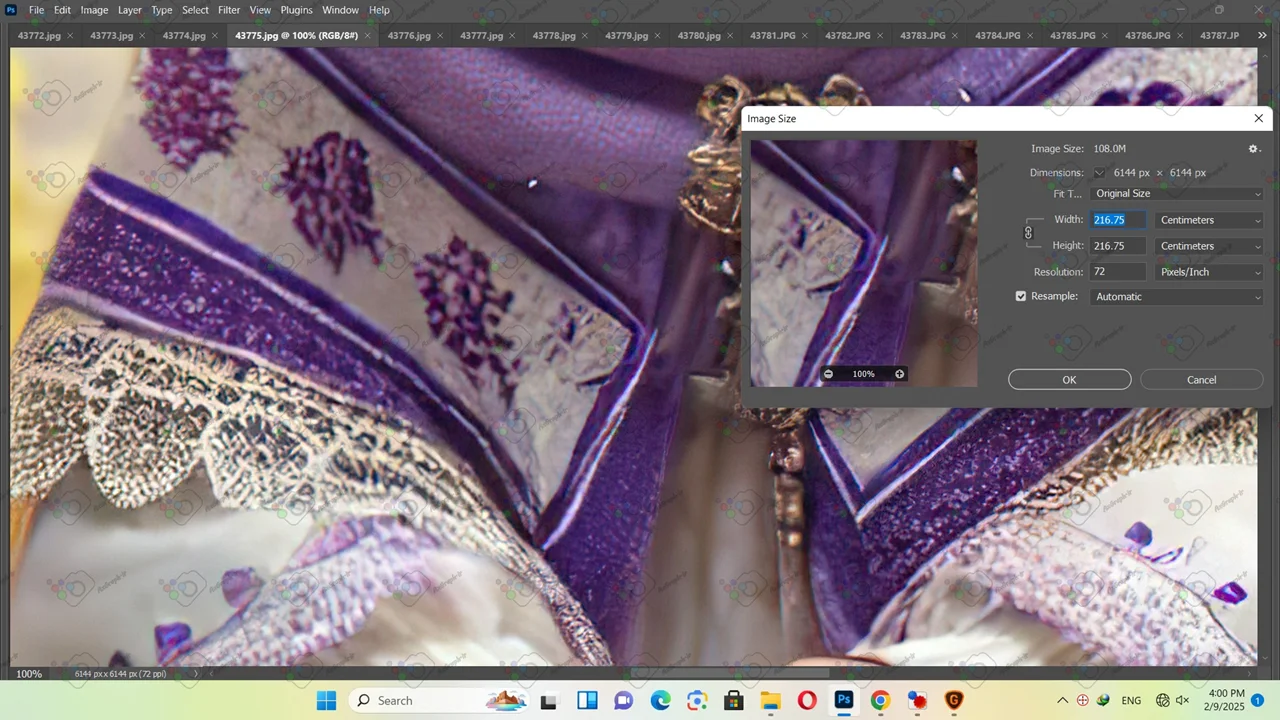Open Opera browser from the taskbar
Image resolution: width=1280 pixels, height=720 pixels.
[806, 701]
